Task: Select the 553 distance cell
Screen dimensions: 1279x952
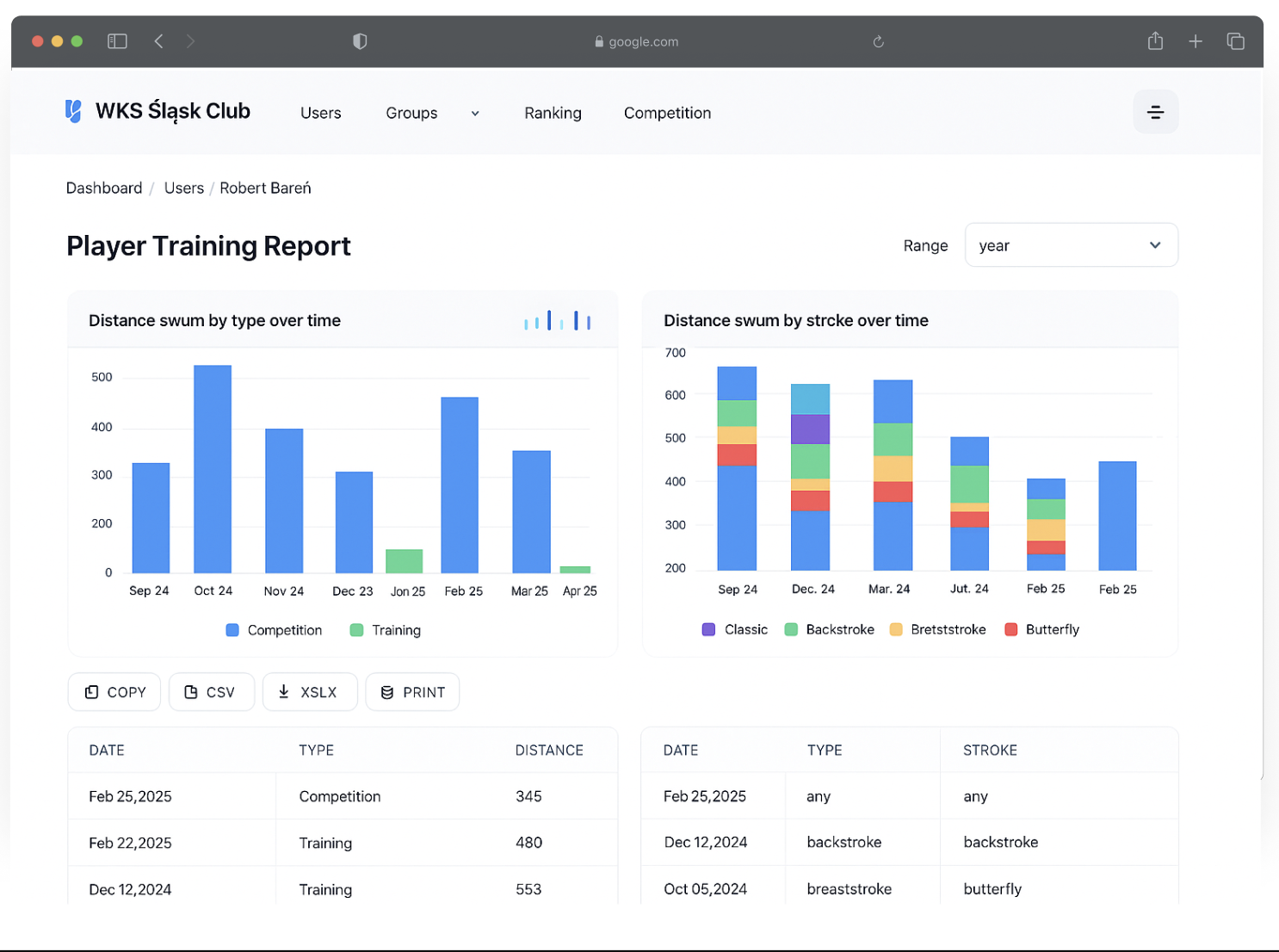Action: tap(528, 889)
